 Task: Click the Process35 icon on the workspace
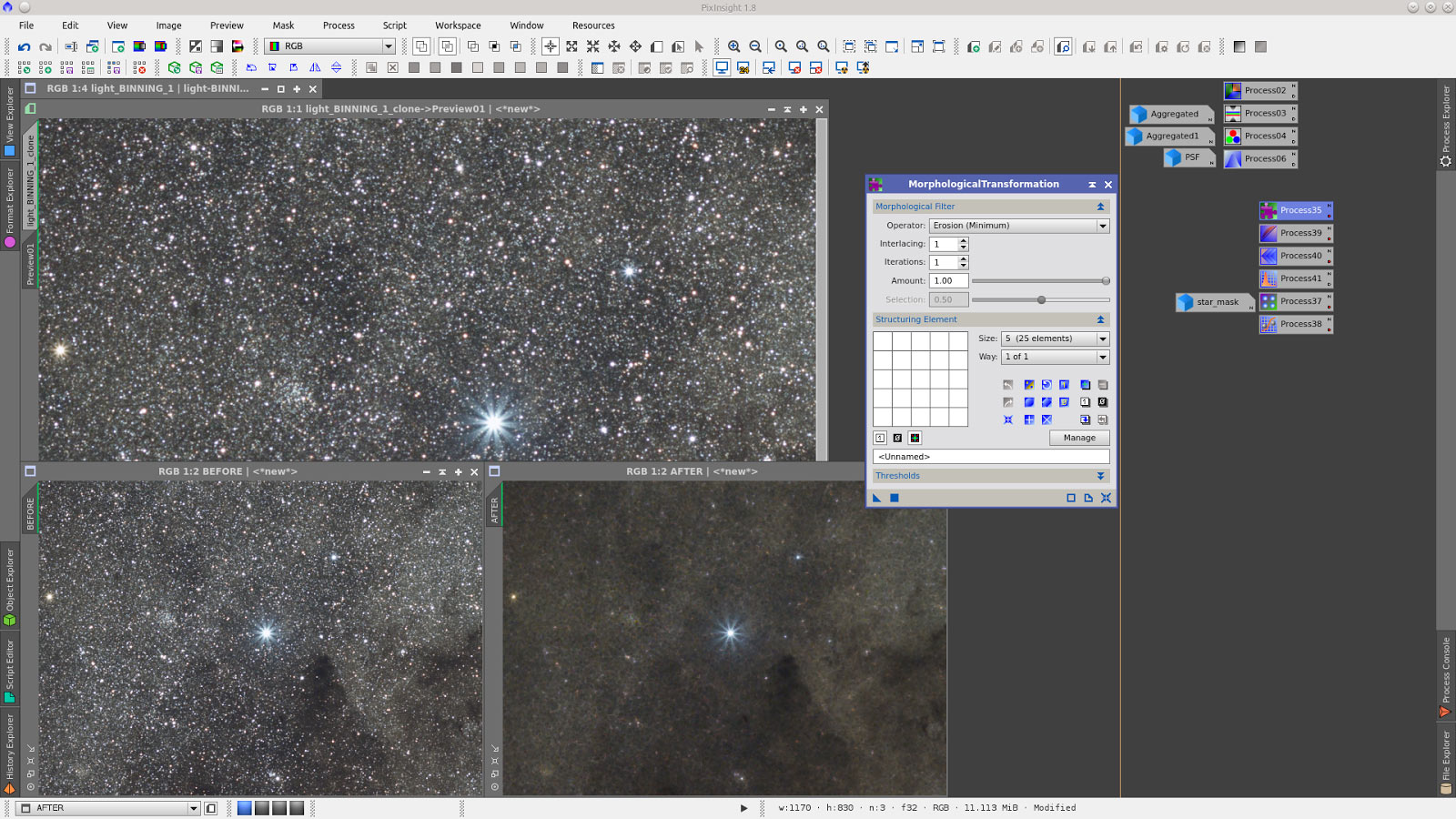coord(1296,210)
